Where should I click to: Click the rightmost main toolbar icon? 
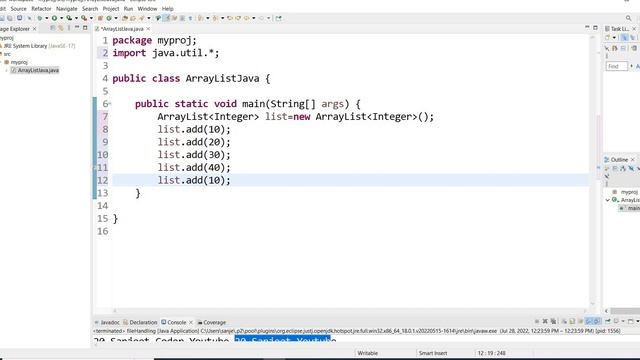pos(278,18)
